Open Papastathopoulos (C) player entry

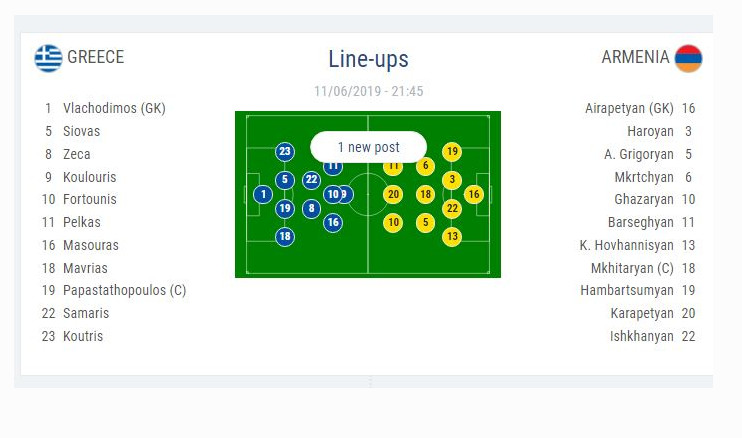(114, 290)
